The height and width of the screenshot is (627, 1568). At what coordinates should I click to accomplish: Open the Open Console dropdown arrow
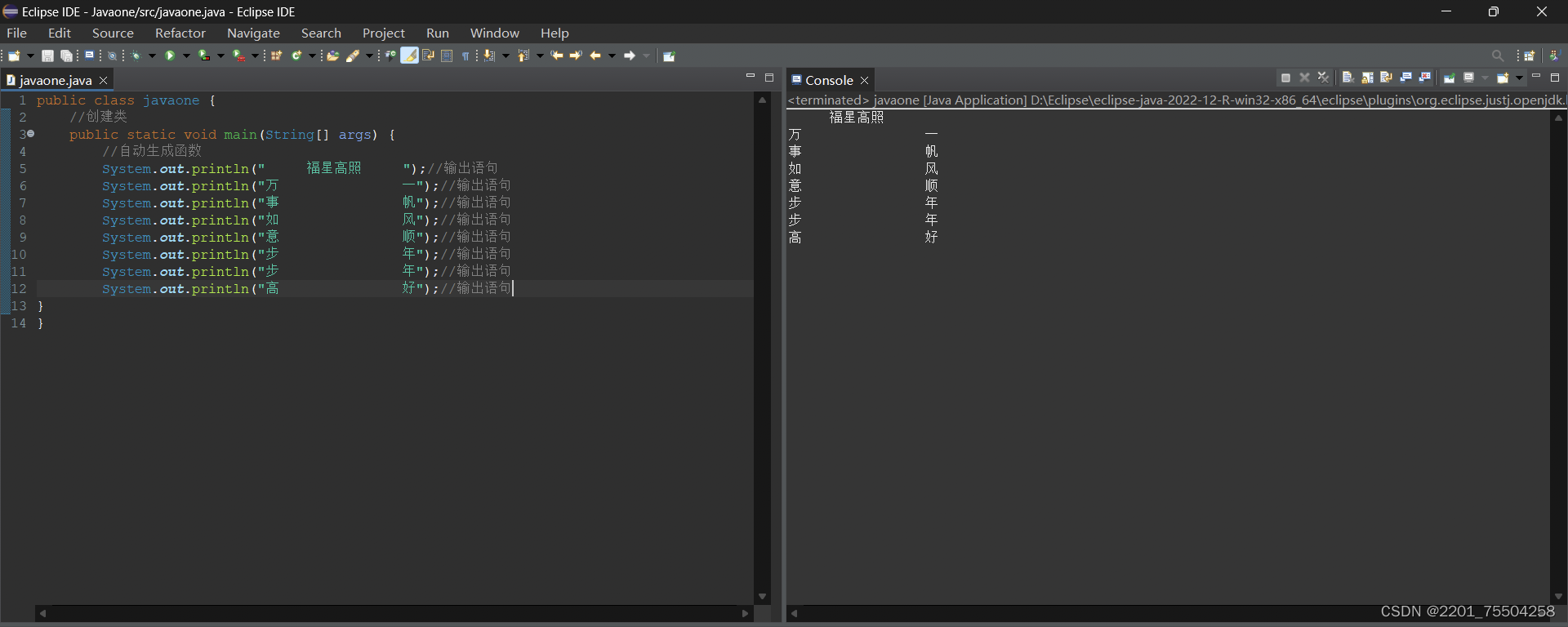pos(1519,78)
